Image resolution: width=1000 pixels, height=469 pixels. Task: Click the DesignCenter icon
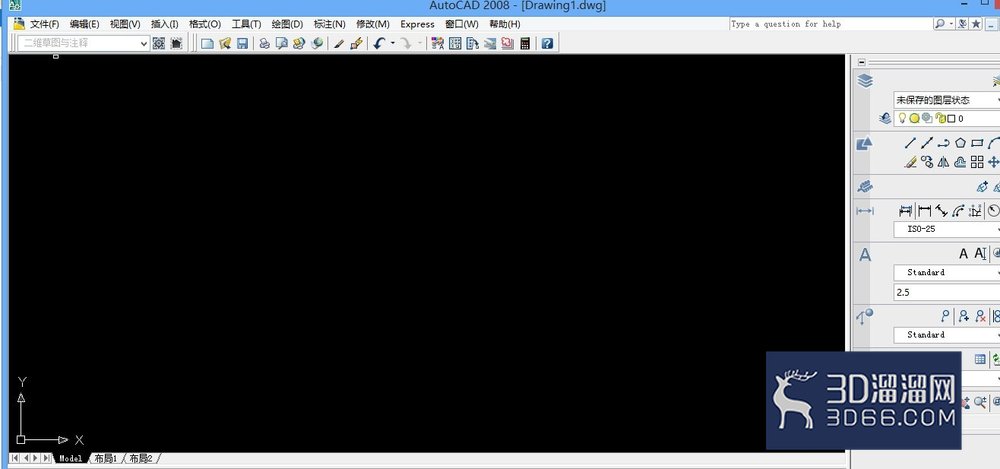pyautogui.click(x=455, y=43)
